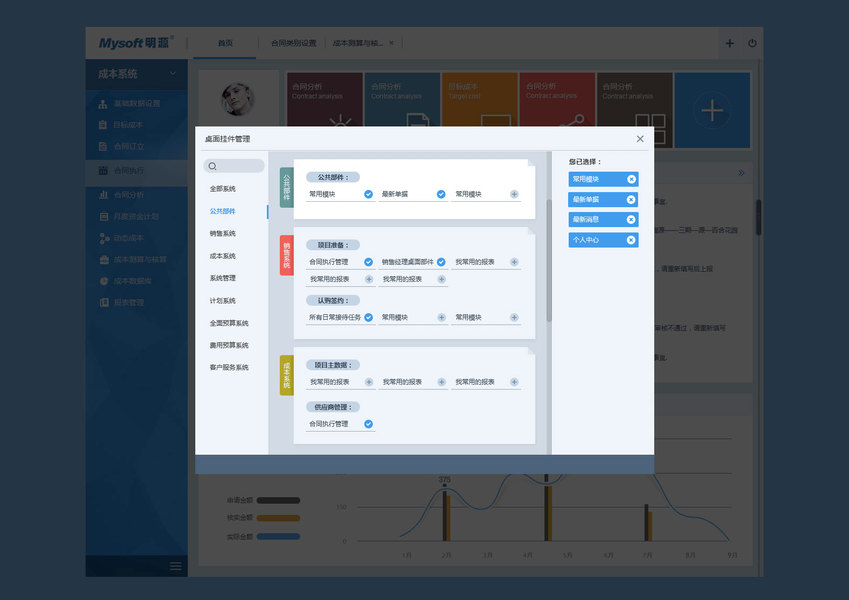Select 费用预算系统 category
849x600 pixels.
(229, 345)
